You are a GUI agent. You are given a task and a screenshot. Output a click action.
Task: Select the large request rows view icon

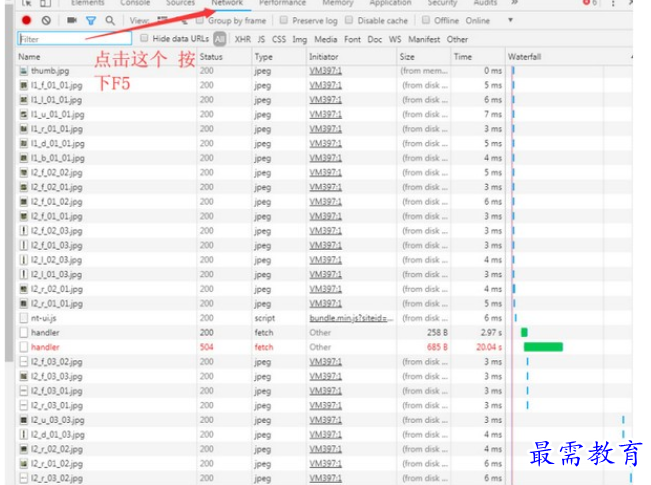(162, 20)
